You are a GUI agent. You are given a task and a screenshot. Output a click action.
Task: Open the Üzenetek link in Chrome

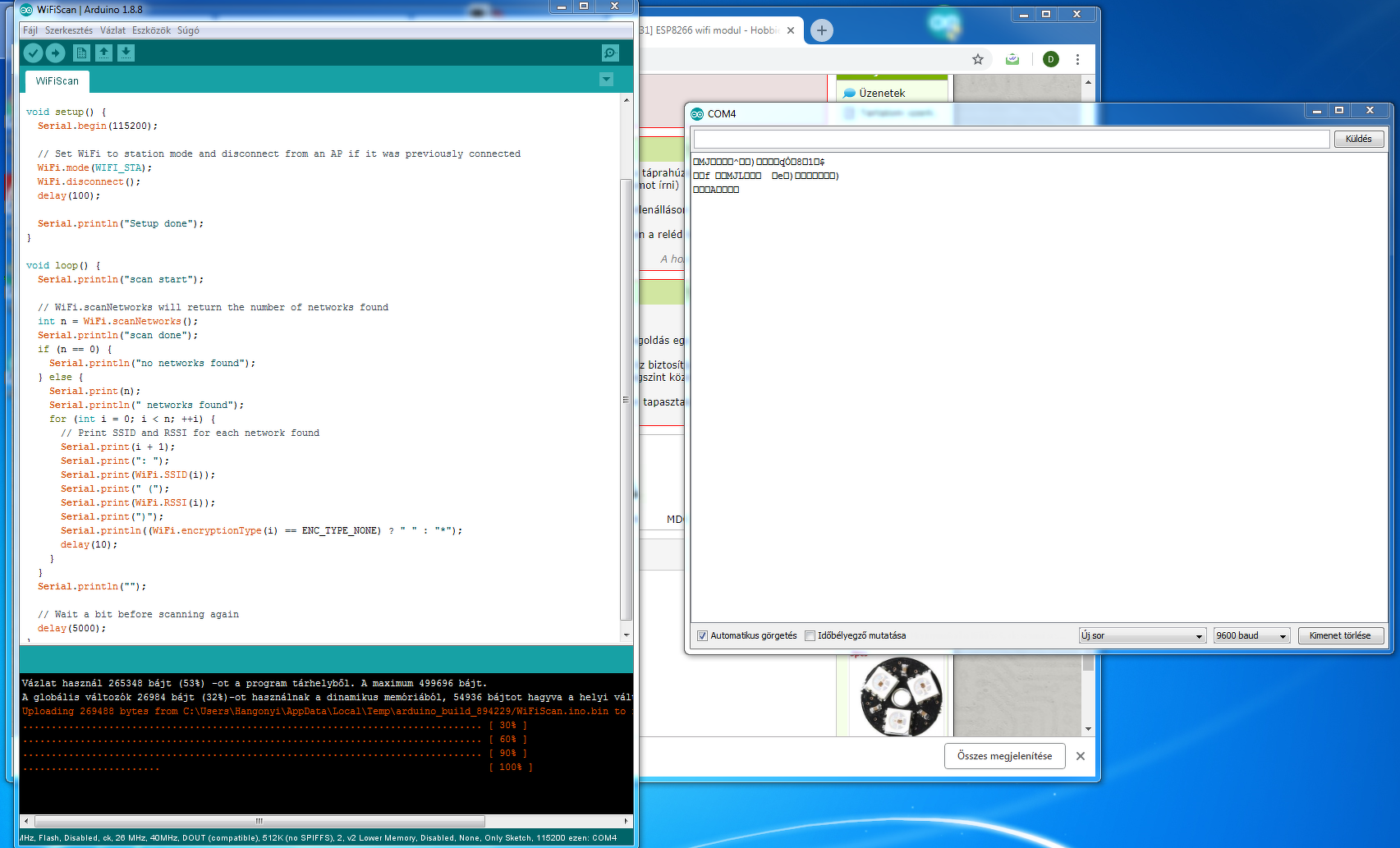882,94
